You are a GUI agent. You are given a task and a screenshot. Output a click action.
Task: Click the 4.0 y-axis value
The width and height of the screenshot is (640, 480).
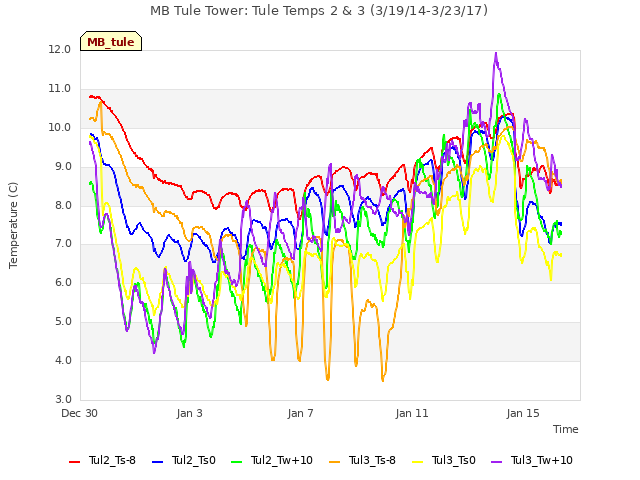tap(63, 360)
